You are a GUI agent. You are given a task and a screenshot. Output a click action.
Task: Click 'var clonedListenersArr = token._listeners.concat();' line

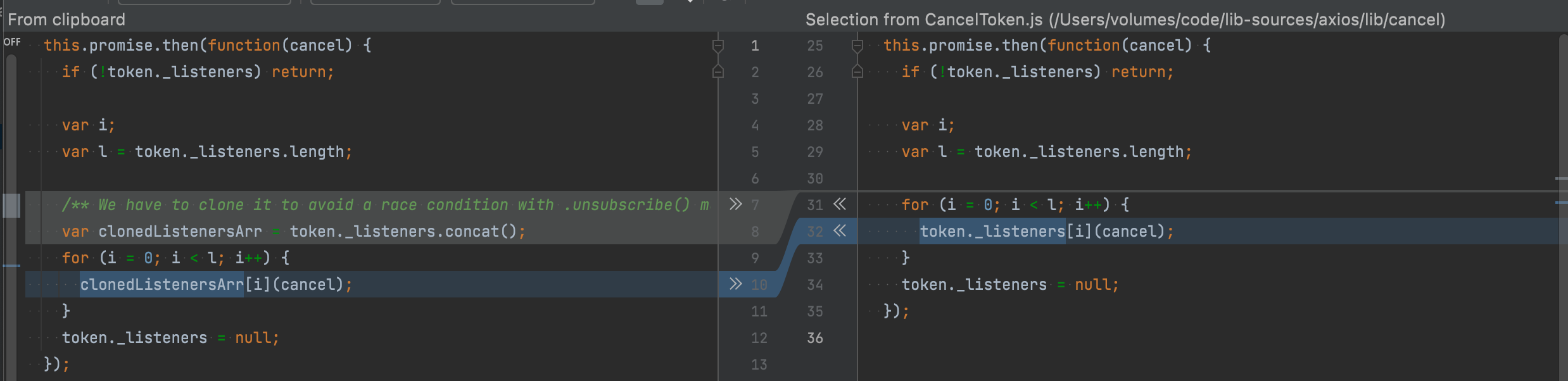coord(294,231)
